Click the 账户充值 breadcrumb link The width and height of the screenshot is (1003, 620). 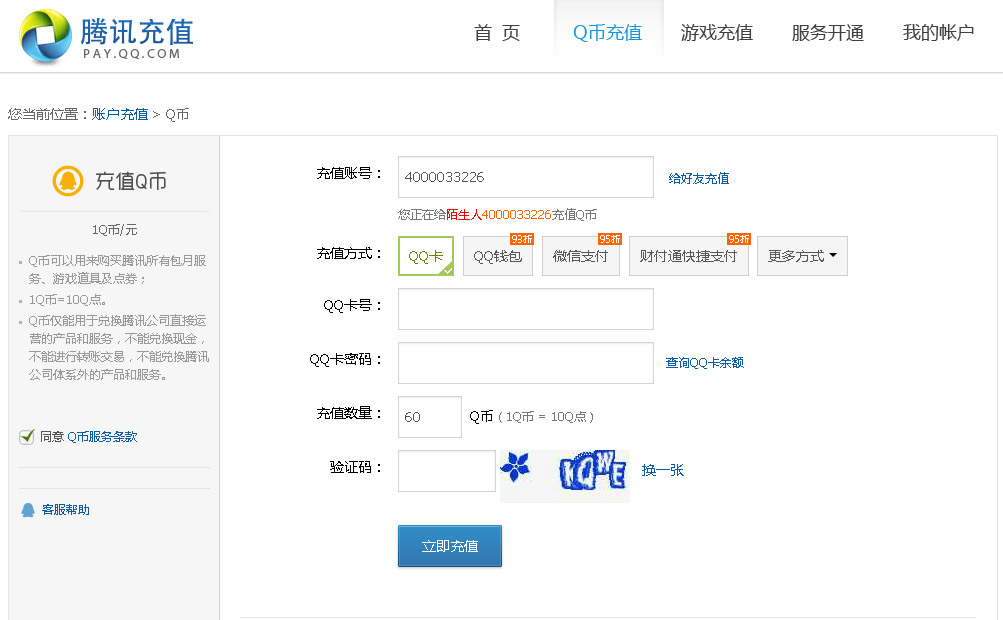(x=120, y=115)
